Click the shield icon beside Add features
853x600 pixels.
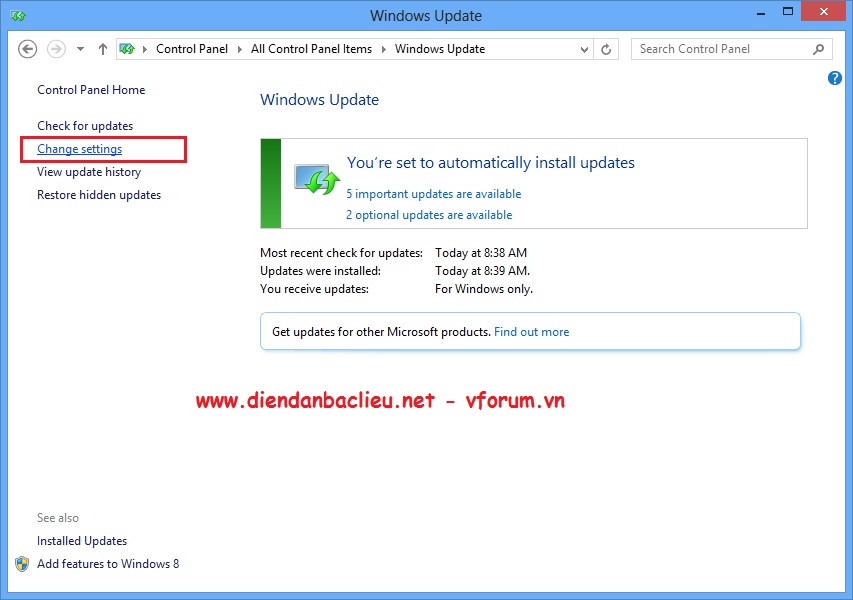coord(22,564)
